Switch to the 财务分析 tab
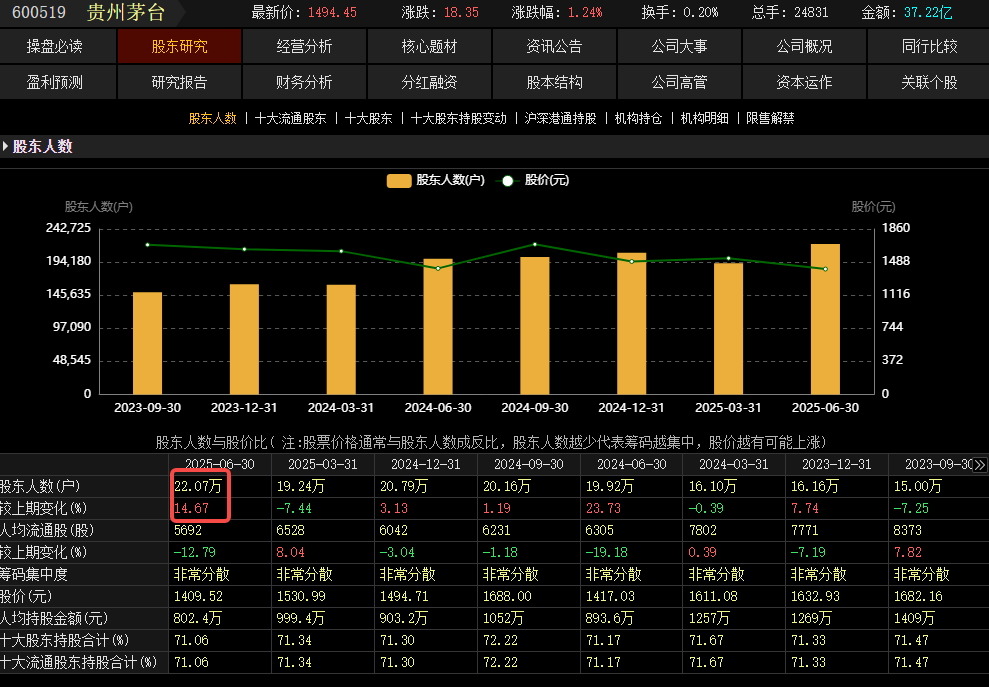The height and width of the screenshot is (687, 989). point(304,82)
